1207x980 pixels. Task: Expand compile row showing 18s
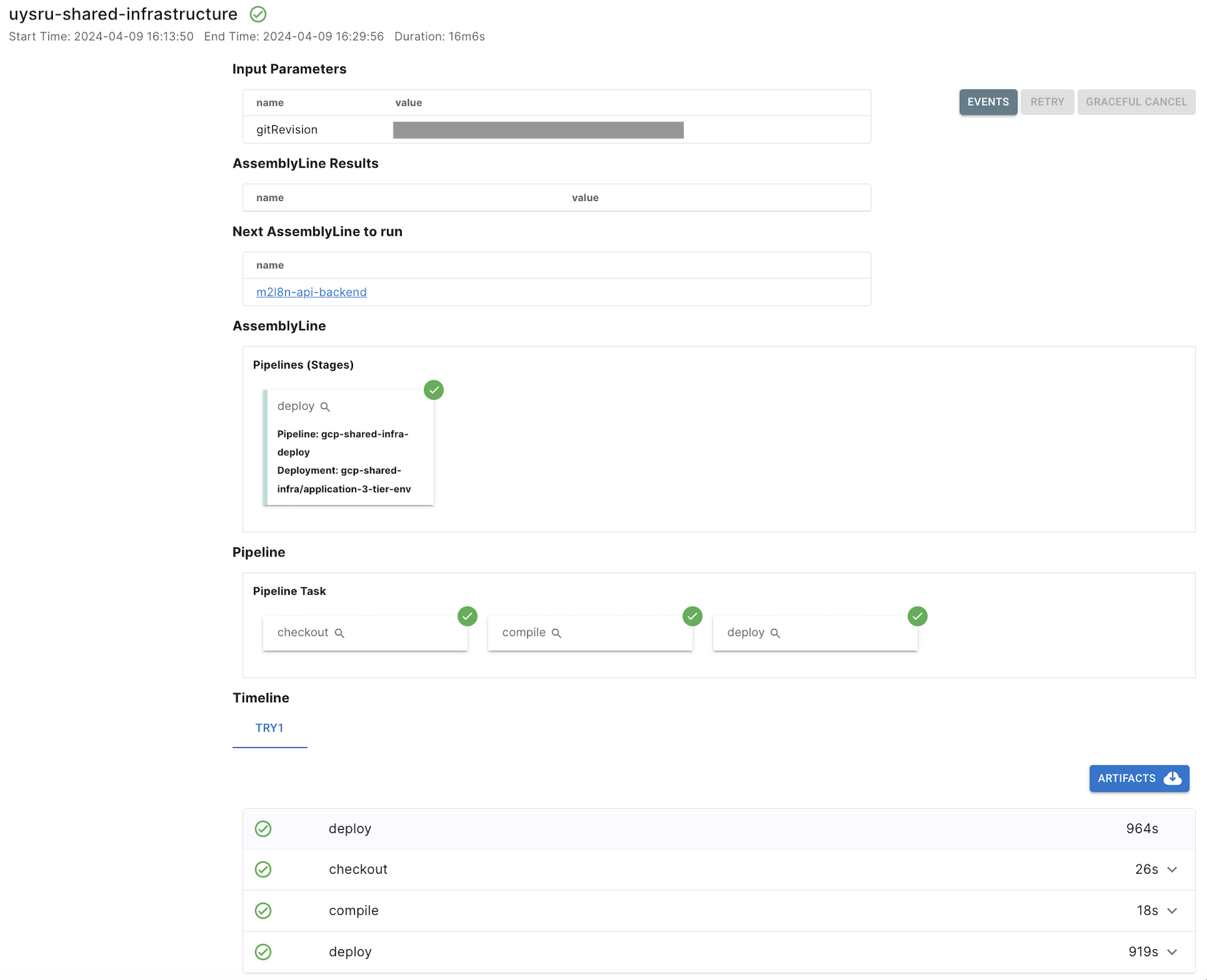point(1172,911)
